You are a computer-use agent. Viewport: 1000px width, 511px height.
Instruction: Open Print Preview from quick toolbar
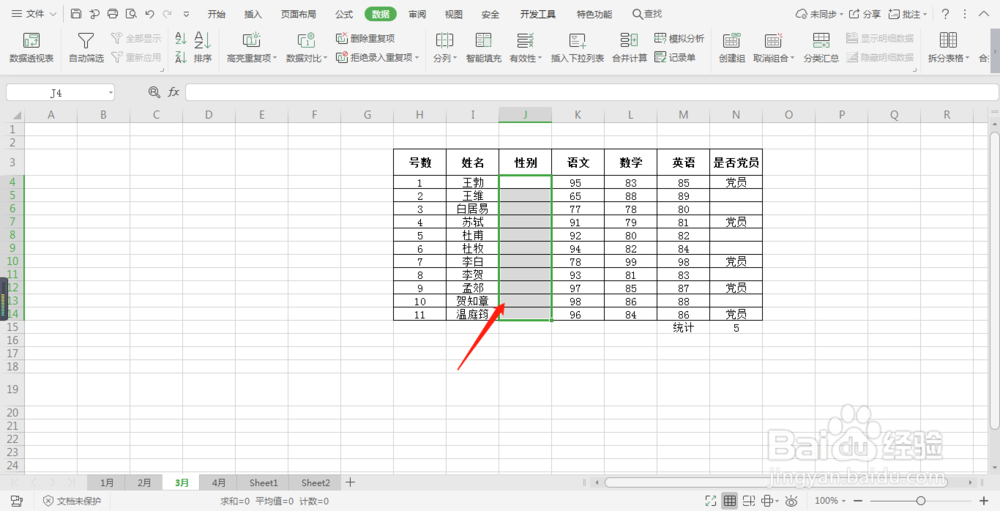[131, 13]
